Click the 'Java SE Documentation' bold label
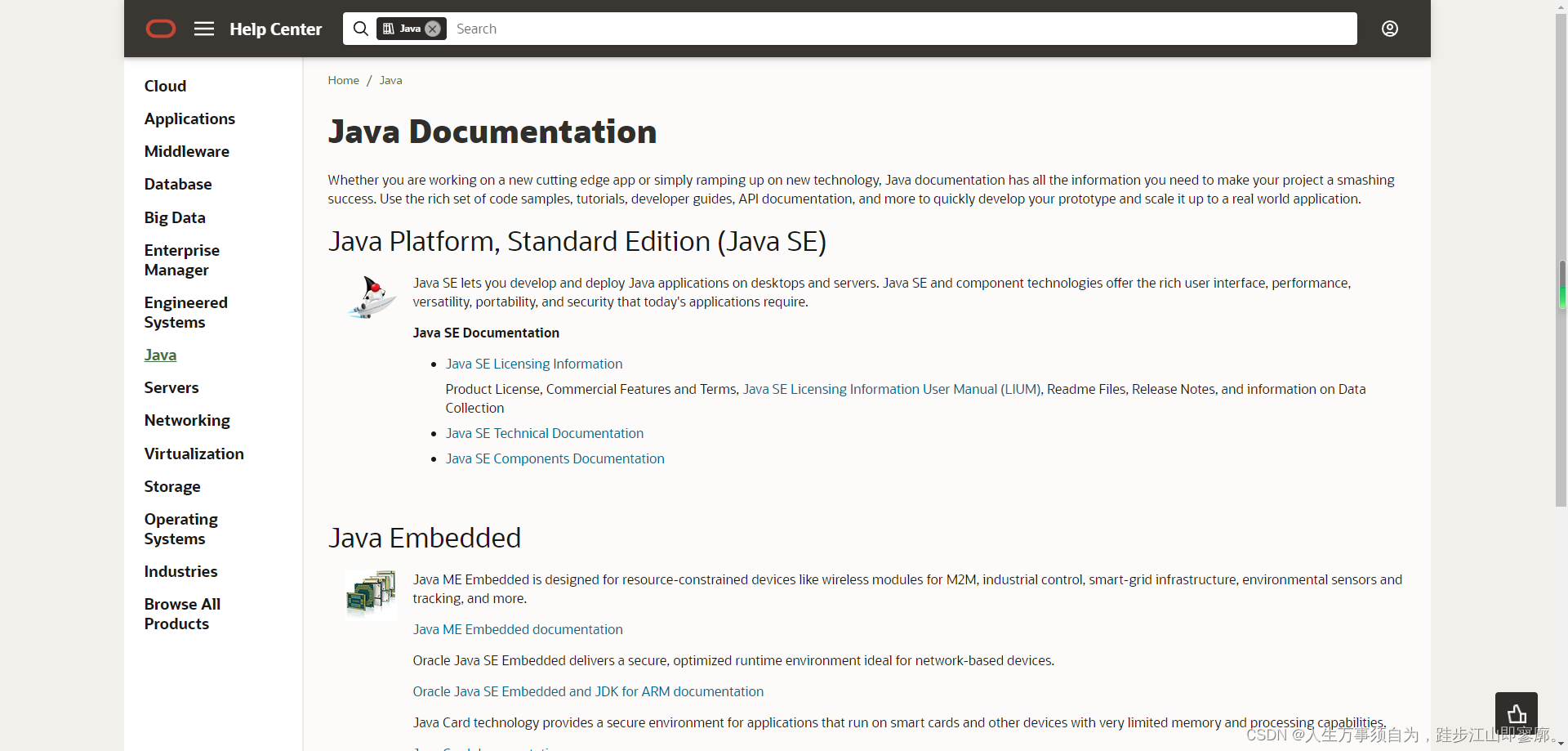This screenshot has height=751, width=1568. pyautogui.click(x=486, y=333)
